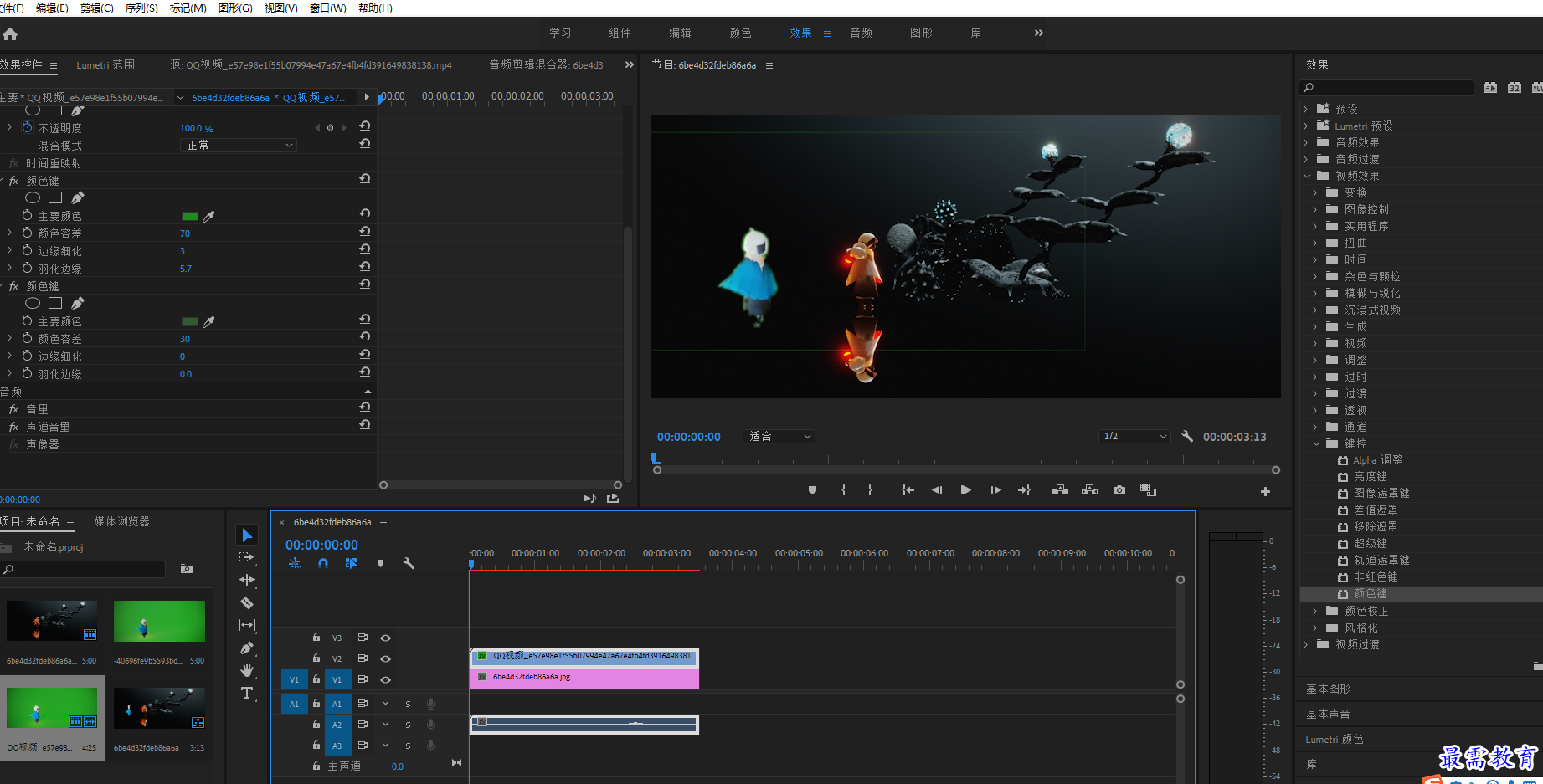This screenshot has width=1543, height=784.
Task: Toggle V2 track output eye
Action: (x=385, y=658)
